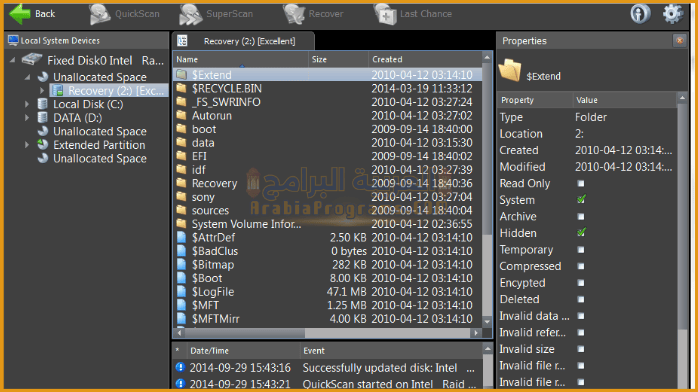Click the Extended Partition disk icon
The image size is (698, 392).
click(43, 145)
